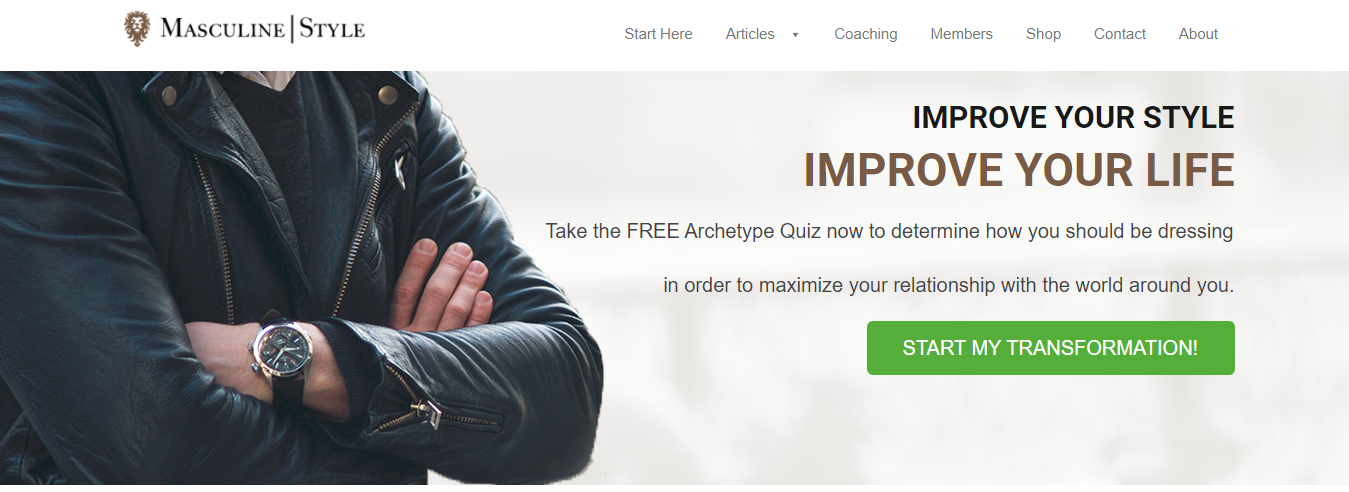Image resolution: width=1349 pixels, height=492 pixels.
Task: Open the Members section
Action: pos(961,34)
